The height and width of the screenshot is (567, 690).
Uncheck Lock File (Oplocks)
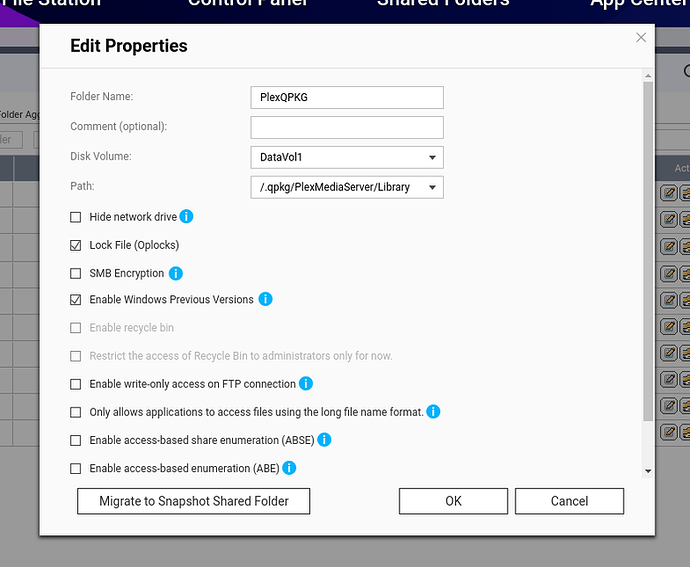(x=76, y=245)
